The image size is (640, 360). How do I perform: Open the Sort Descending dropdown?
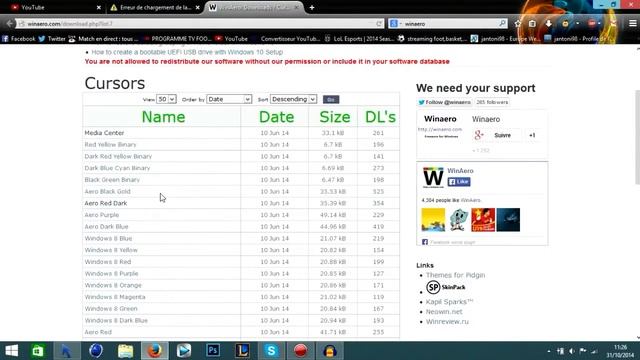[x=293, y=99]
